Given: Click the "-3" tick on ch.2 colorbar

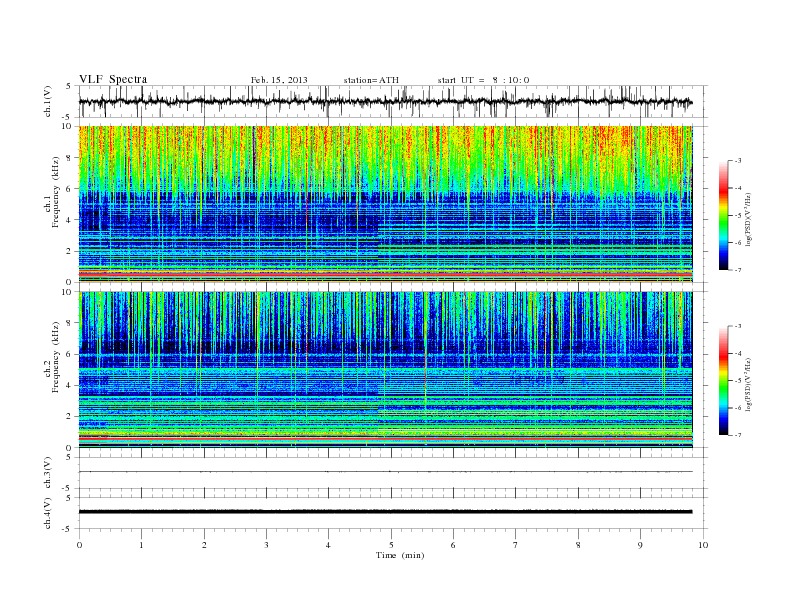Looking at the screenshot, I should click(x=738, y=326).
